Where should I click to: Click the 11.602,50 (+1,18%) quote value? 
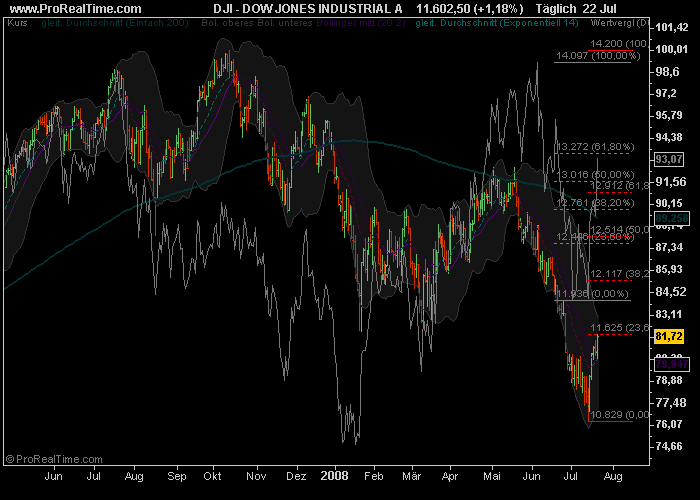pos(470,8)
